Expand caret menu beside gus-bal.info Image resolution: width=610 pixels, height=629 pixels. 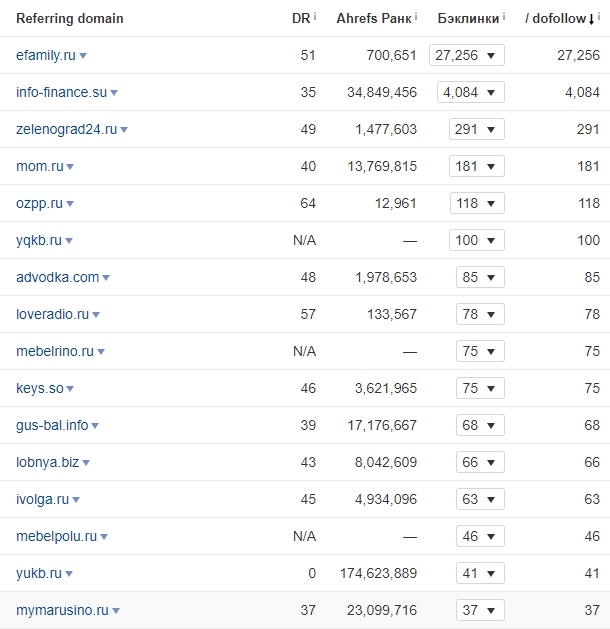click(x=95, y=426)
